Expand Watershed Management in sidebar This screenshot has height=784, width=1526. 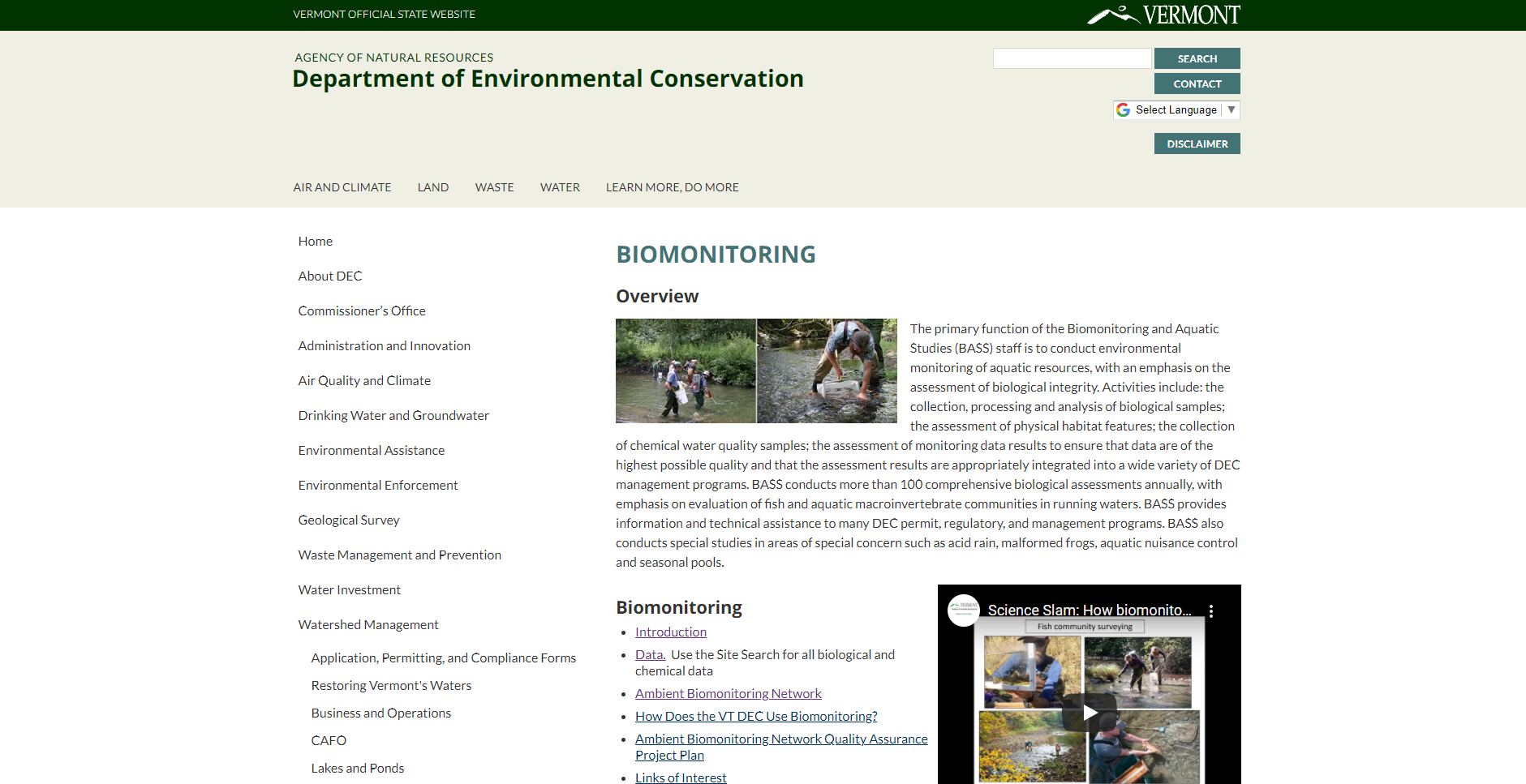[x=368, y=625]
